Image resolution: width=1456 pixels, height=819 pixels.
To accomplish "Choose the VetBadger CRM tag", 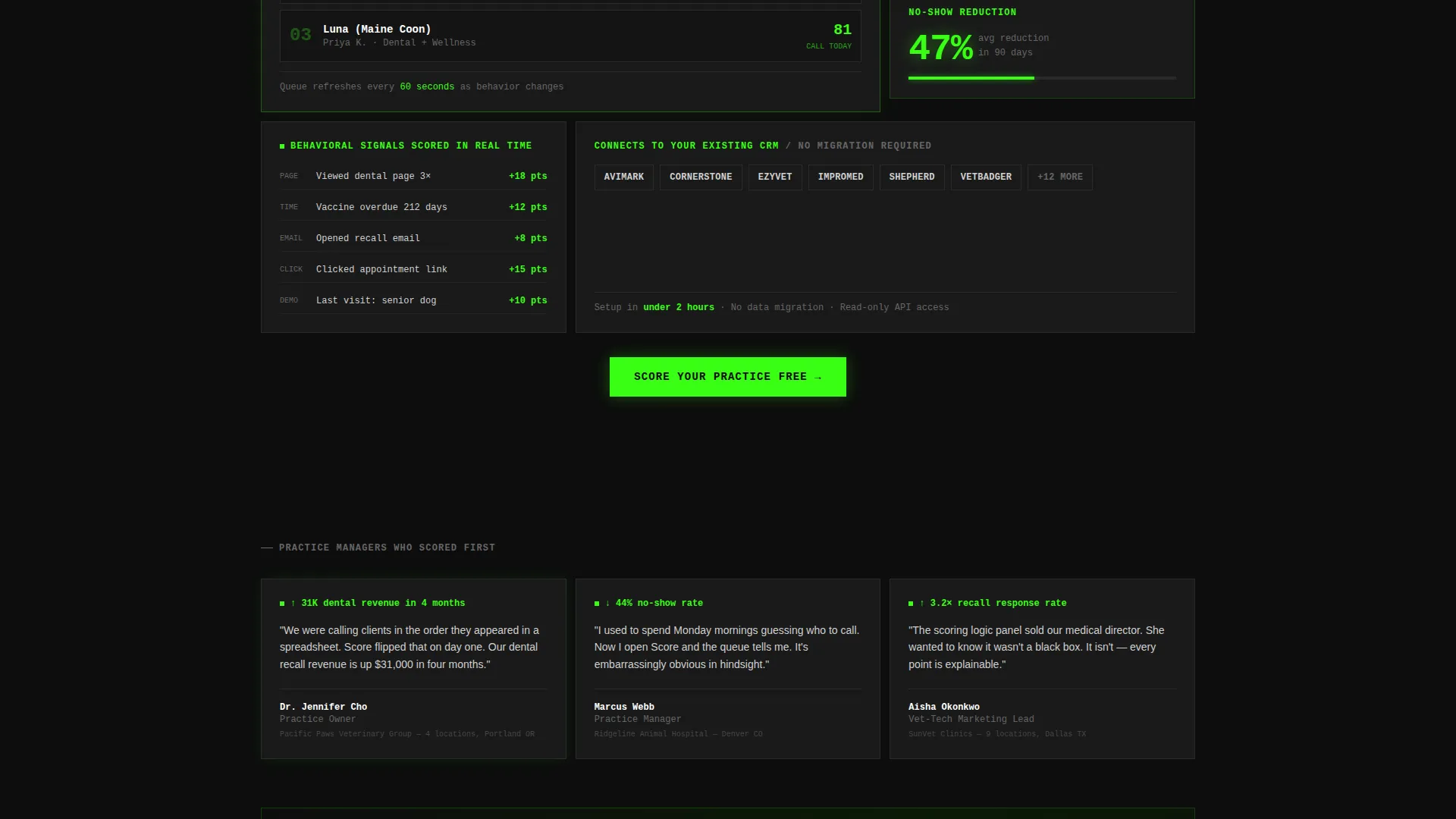I will 986,177.
